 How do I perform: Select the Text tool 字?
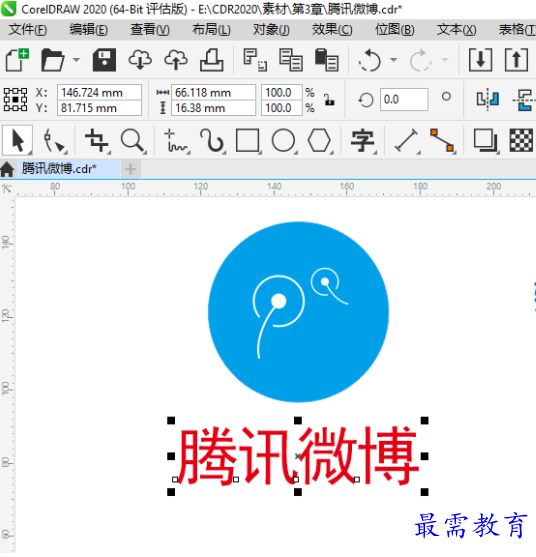[x=362, y=141]
